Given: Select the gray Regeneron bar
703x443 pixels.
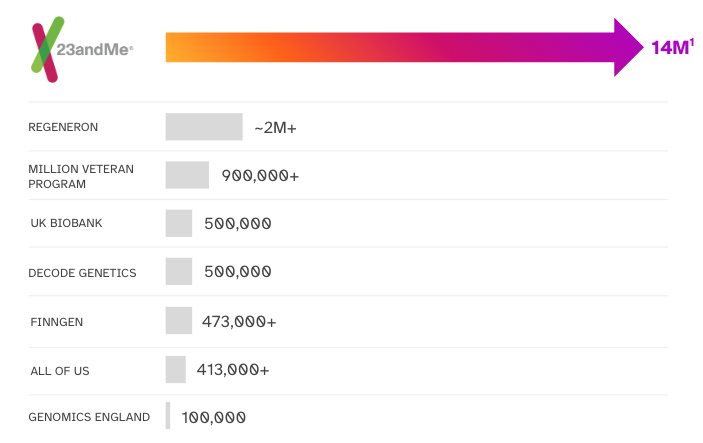Looking at the screenshot, I should pyautogui.click(x=204, y=127).
